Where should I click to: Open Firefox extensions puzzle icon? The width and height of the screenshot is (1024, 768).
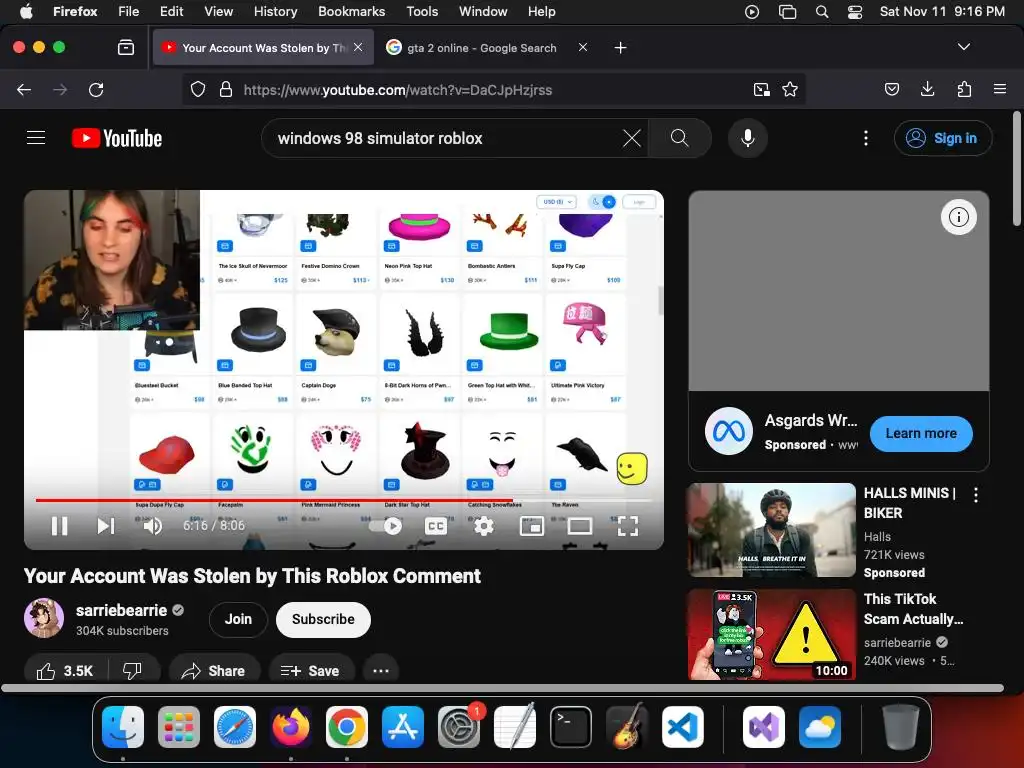coord(964,89)
